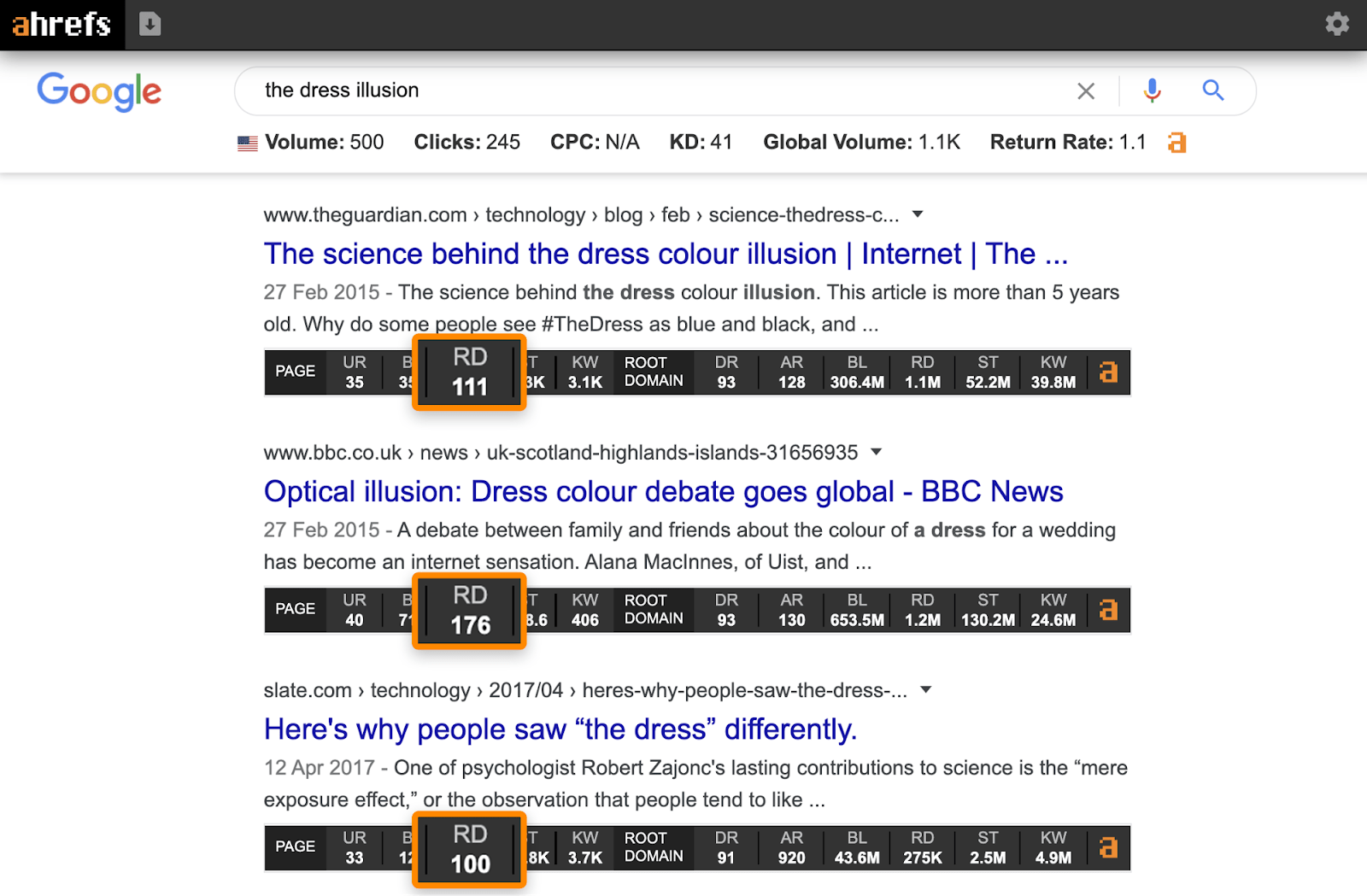
Task: Start voice search with microphone icon
Action: [1152, 91]
